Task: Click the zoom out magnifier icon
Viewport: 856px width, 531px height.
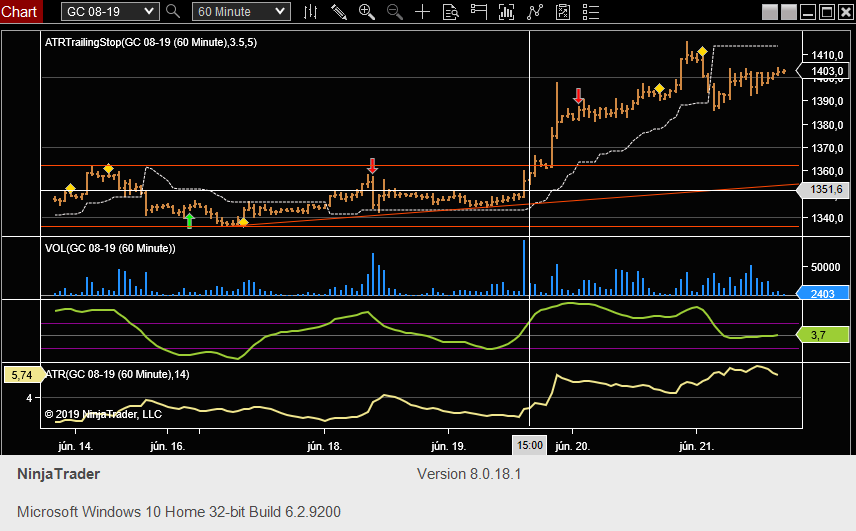Action: (395, 12)
